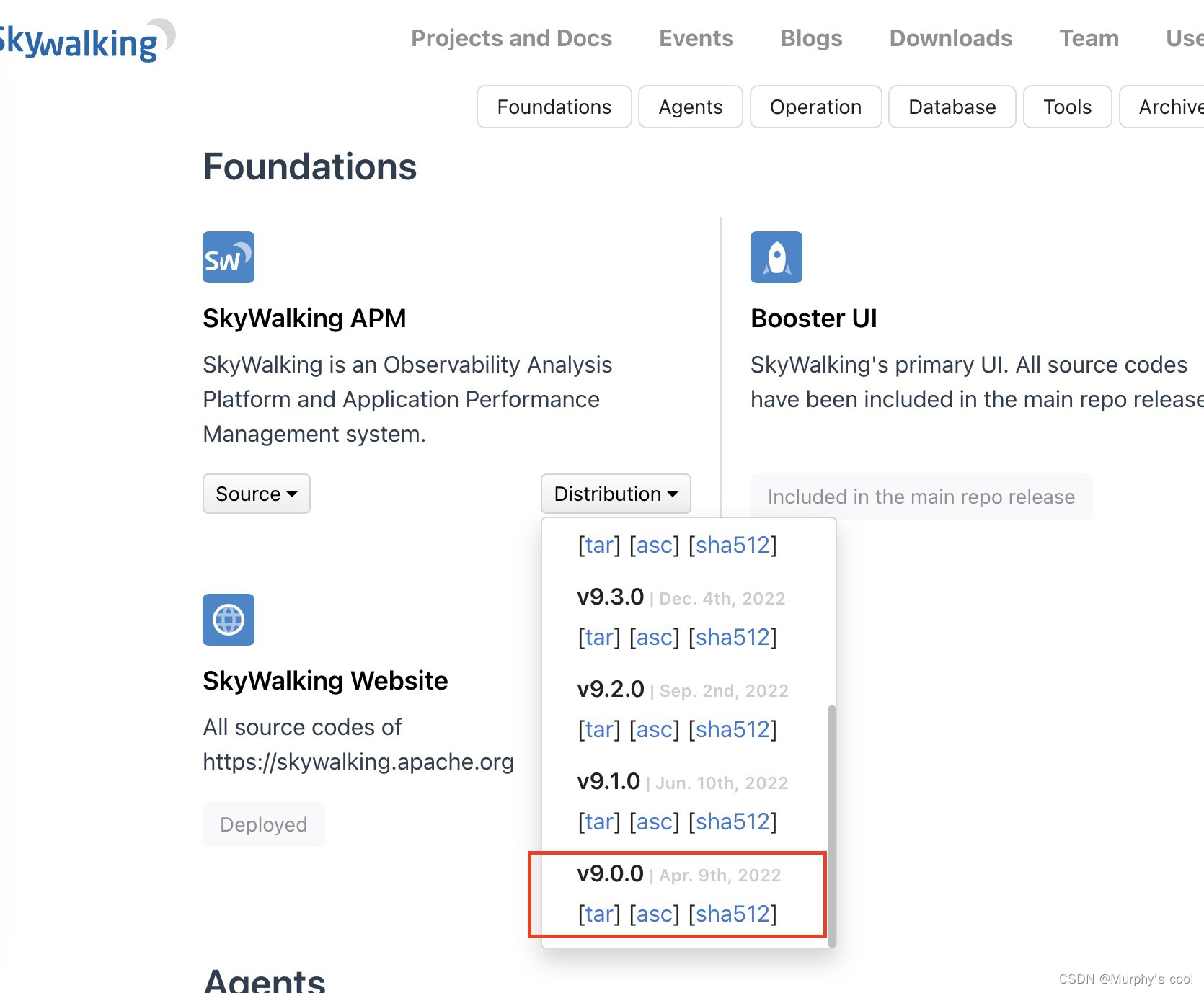Switch to the Agents category

coord(689,107)
